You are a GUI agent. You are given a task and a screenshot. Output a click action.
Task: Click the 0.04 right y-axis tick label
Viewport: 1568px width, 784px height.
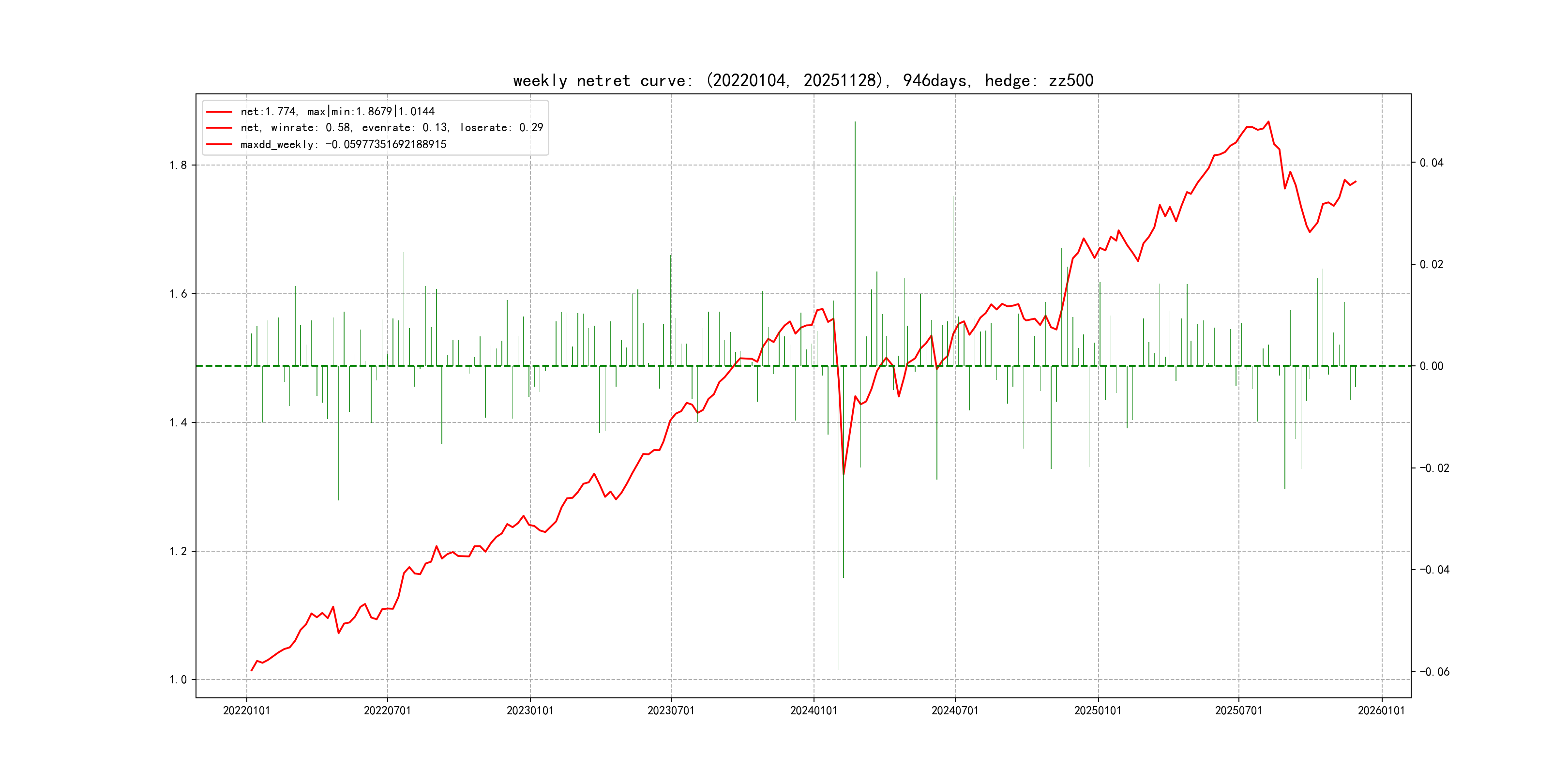click(x=1432, y=163)
